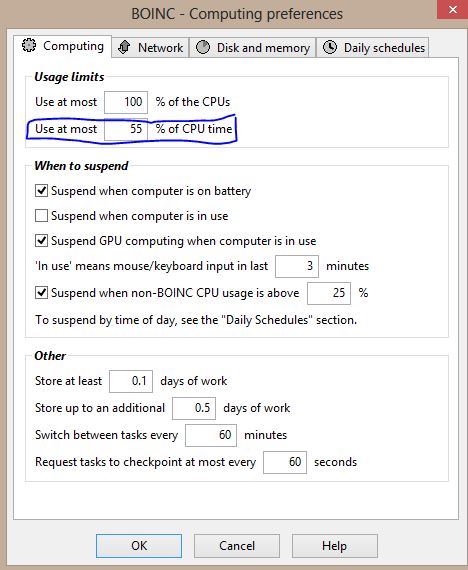This screenshot has height=570, width=468.
Task: Enable Suspend when computer is in use
Action: coord(41,216)
